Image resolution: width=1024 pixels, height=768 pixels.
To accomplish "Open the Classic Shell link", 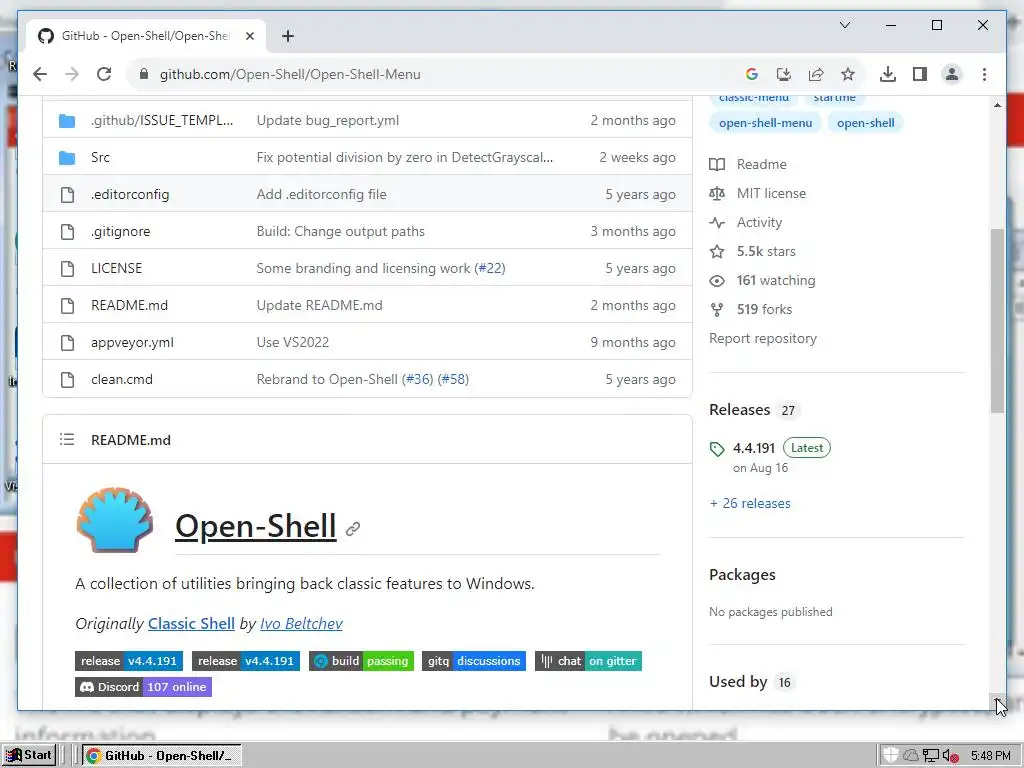I will tap(191, 624).
